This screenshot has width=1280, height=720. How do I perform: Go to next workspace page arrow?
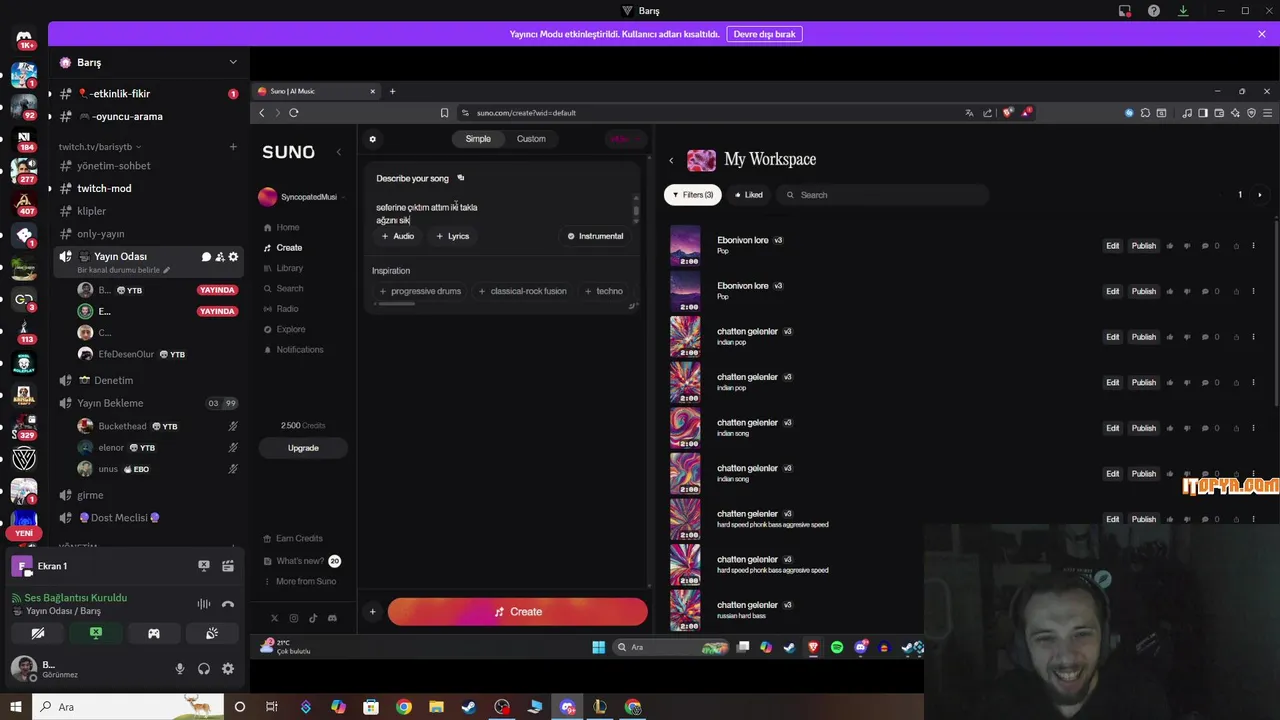click(x=1259, y=195)
